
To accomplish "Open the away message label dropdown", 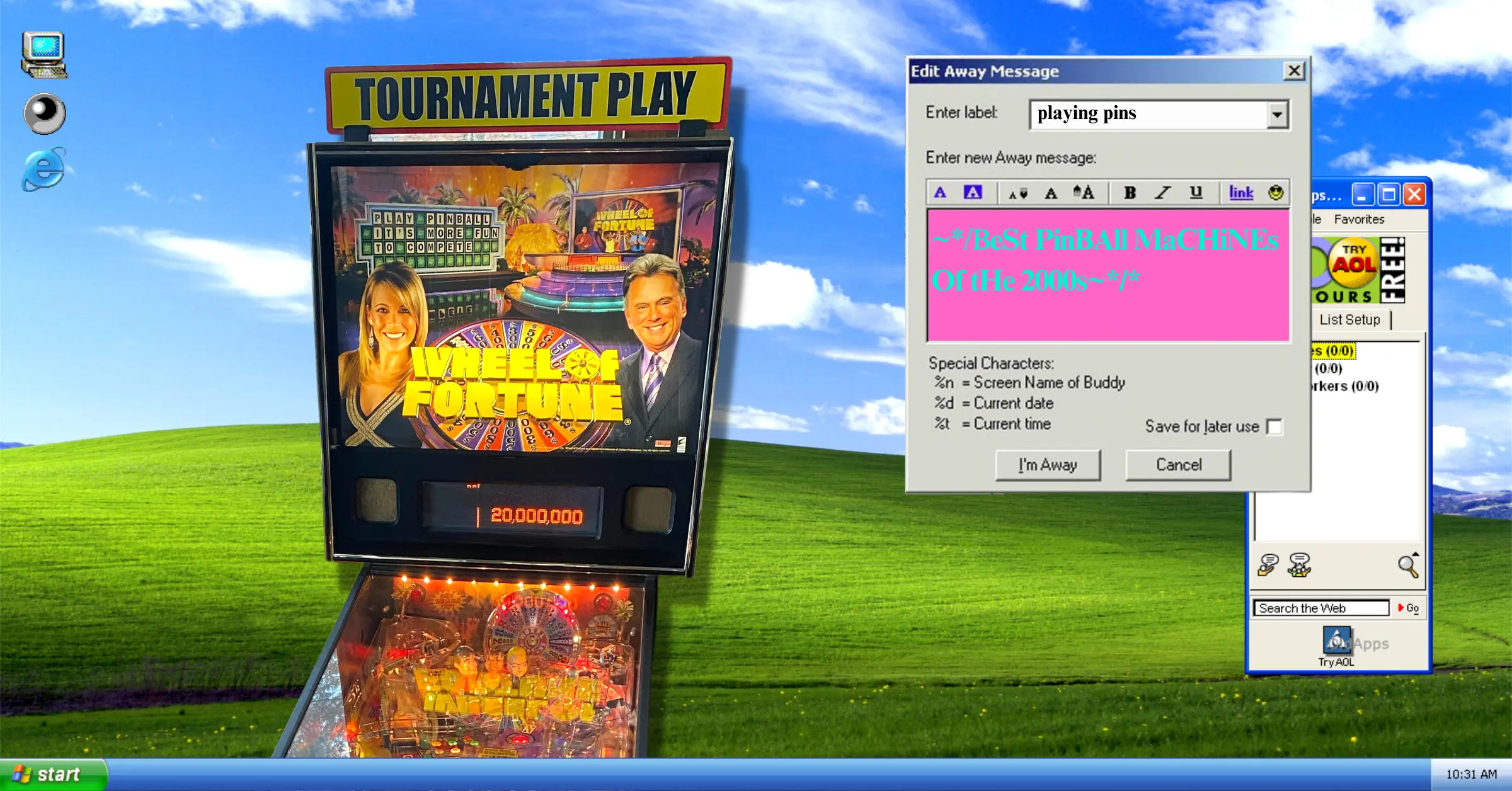I will (x=1276, y=114).
